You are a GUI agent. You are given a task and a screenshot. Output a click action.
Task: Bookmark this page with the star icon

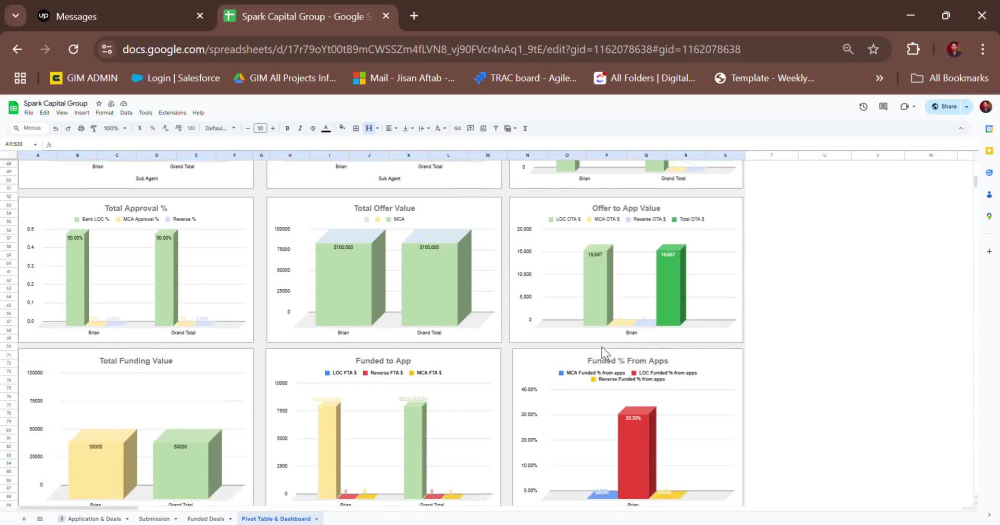(873, 49)
